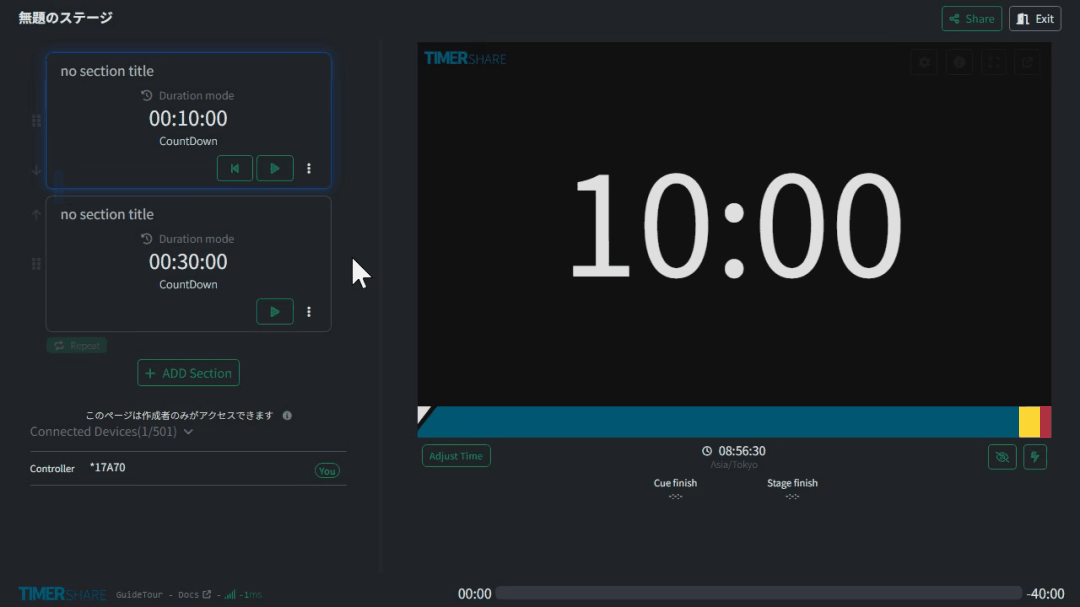The height and width of the screenshot is (607, 1080).
Task: Toggle fullscreen icon in timer preview
Action: coord(993,62)
